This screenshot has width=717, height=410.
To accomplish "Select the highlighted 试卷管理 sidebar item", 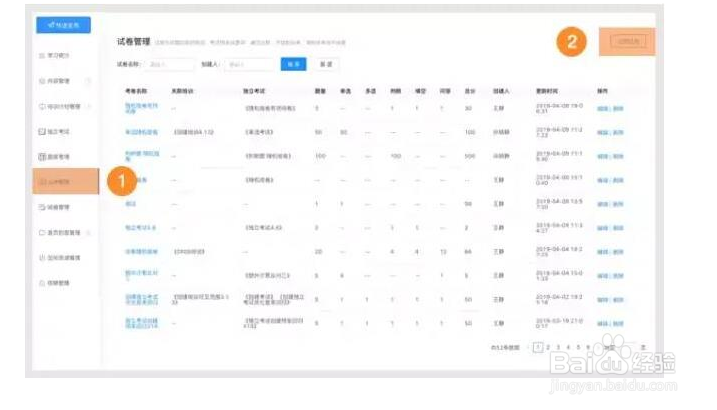I will pos(66,181).
